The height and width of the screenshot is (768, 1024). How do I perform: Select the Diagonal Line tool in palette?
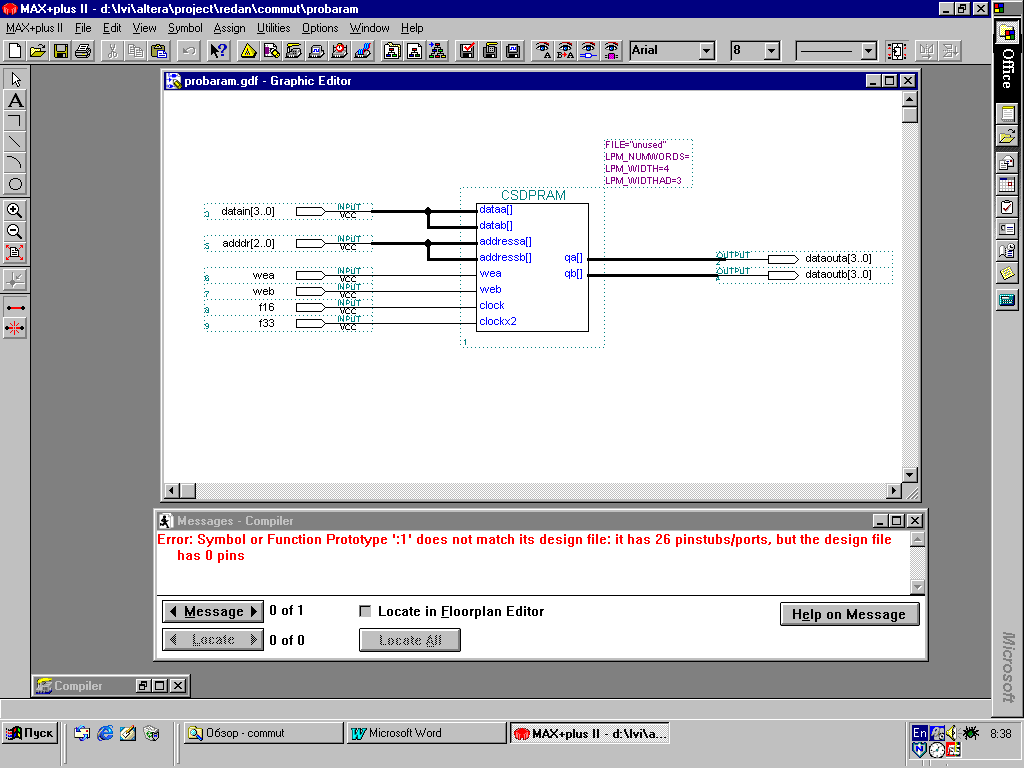15,142
